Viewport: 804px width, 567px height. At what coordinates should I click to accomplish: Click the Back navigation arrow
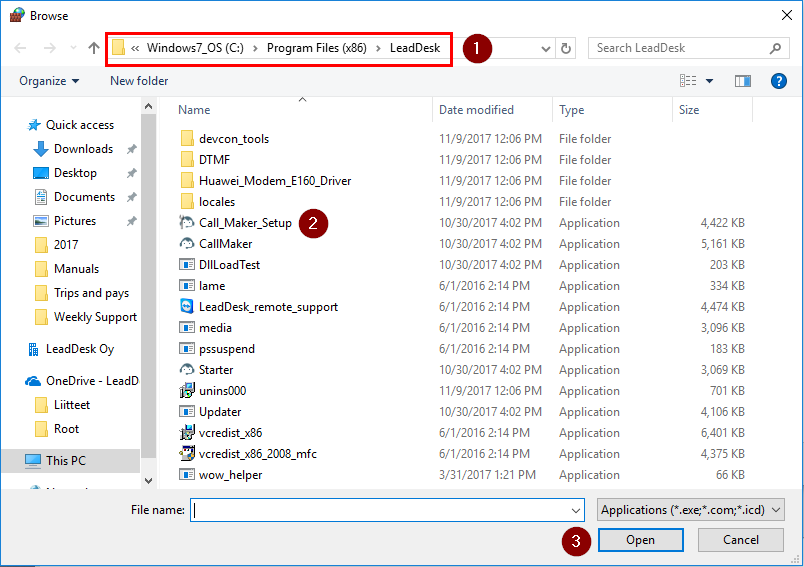pos(20,48)
